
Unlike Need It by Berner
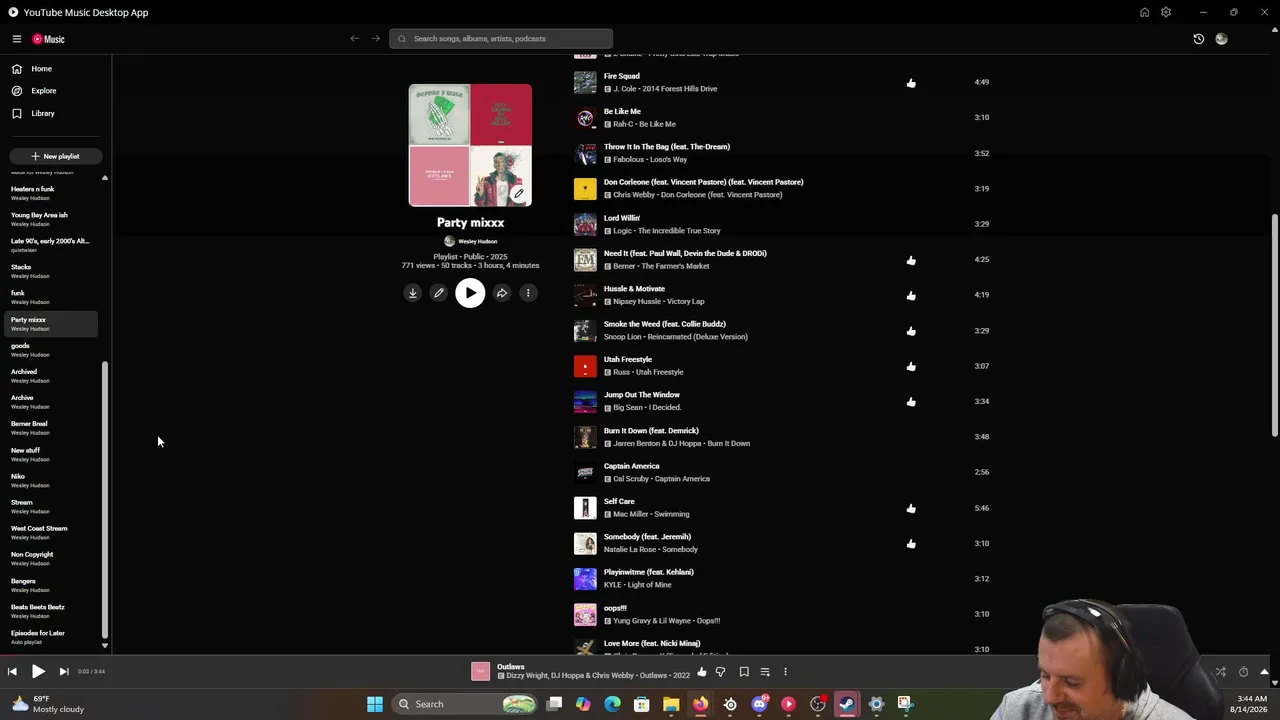pyautogui.click(x=911, y=260)
